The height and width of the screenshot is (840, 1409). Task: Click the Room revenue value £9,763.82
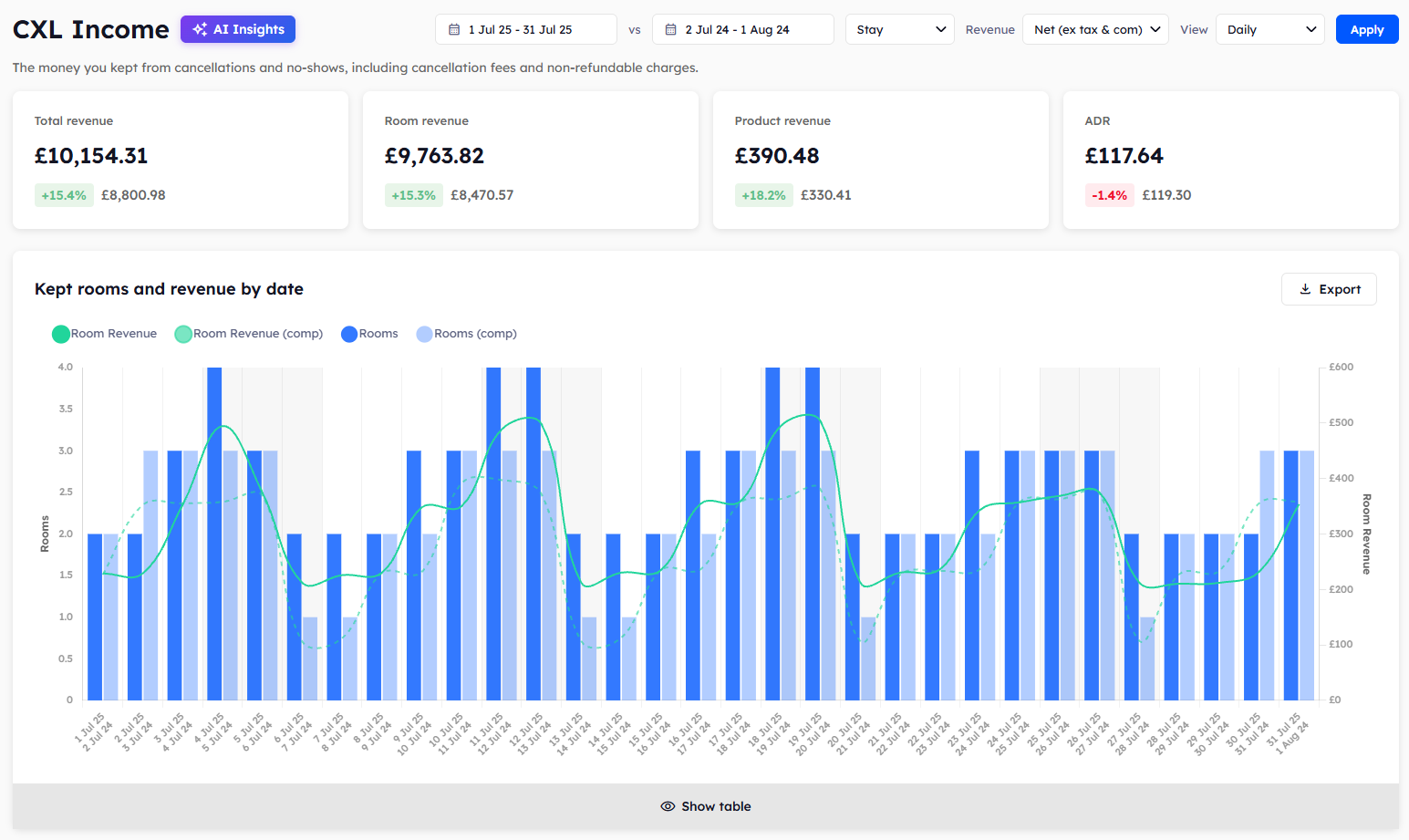434,156
